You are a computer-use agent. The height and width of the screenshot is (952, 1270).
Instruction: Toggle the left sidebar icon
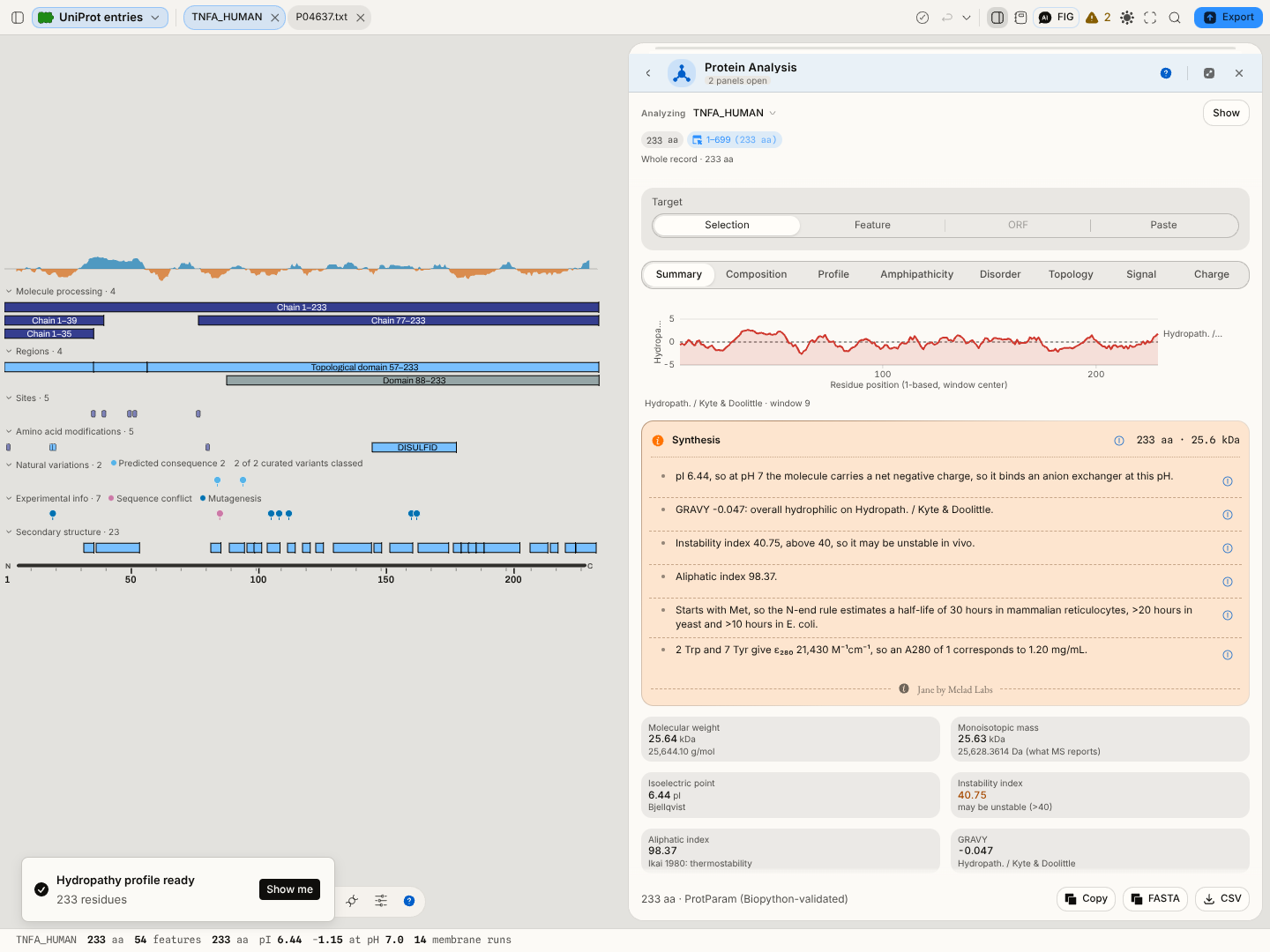click(18, 18)
